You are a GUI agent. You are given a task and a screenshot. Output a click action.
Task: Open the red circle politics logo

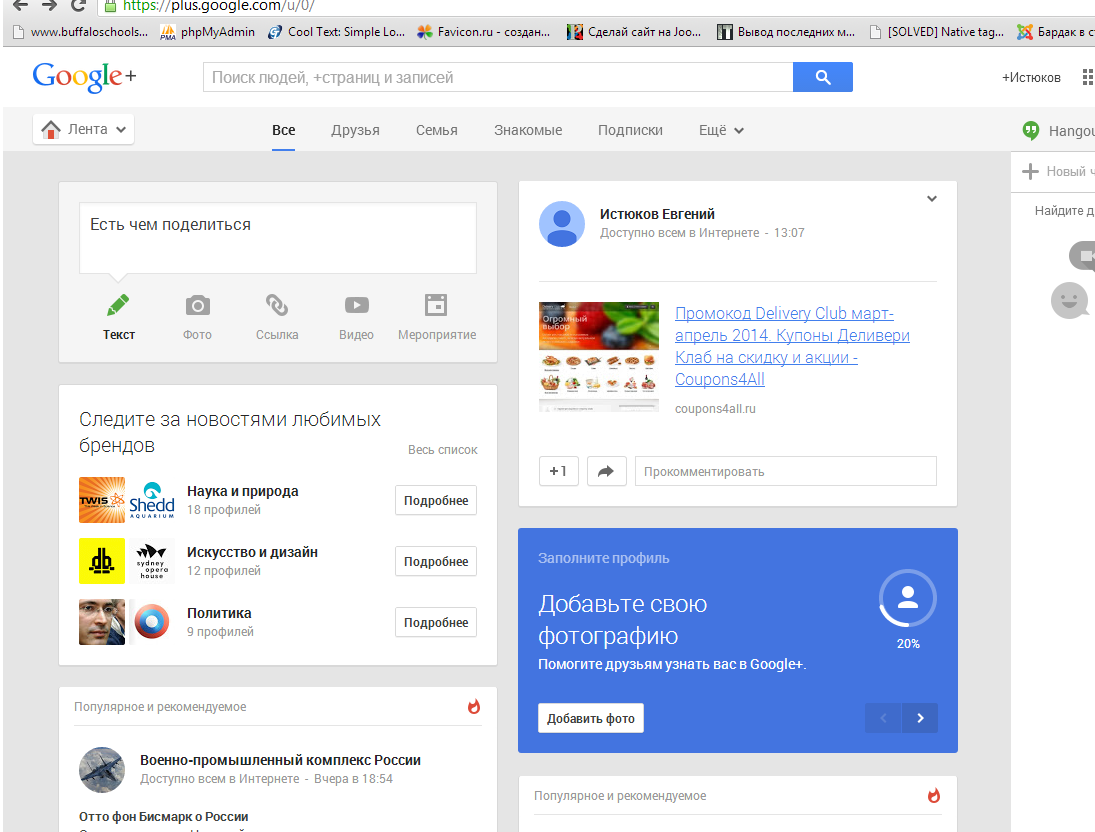coord(152,622)
